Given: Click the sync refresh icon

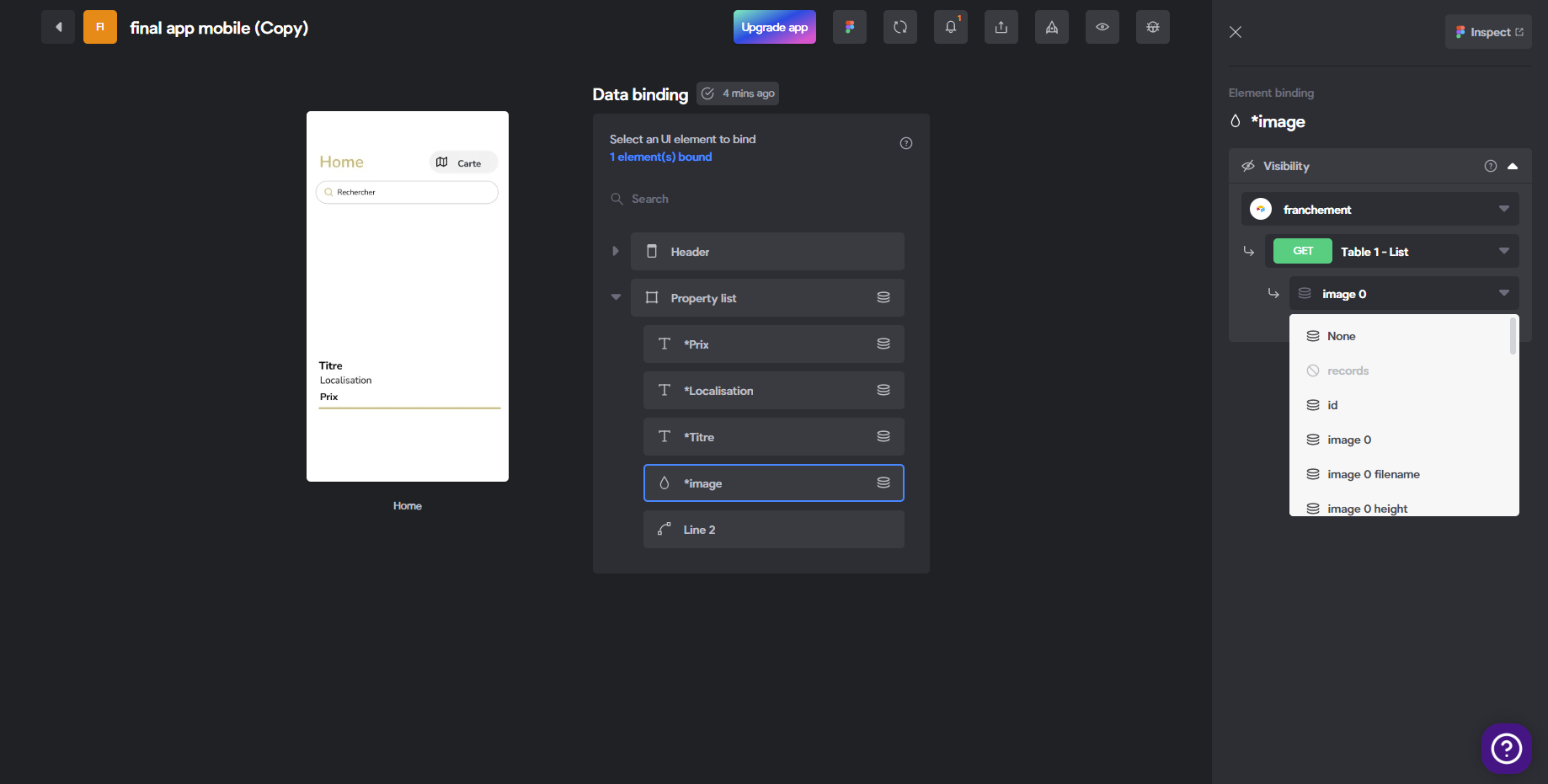Looking at the screenshot, I should coord(900,27).
